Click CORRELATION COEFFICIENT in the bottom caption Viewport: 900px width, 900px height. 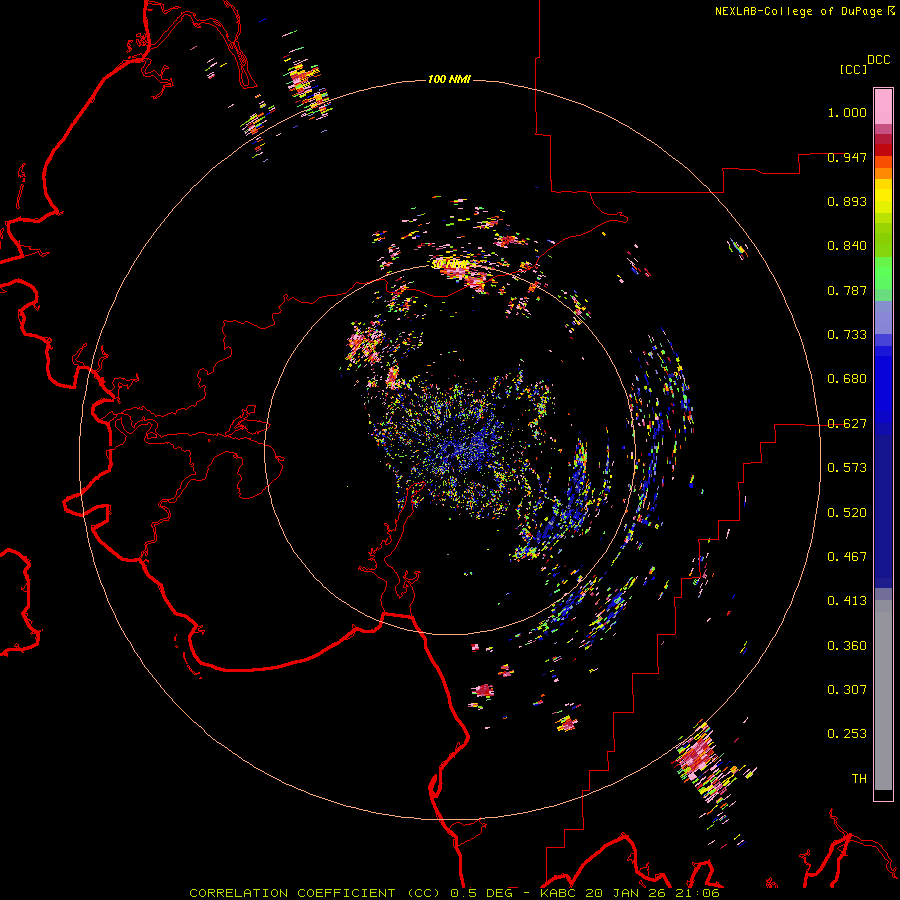pos(292,893)
